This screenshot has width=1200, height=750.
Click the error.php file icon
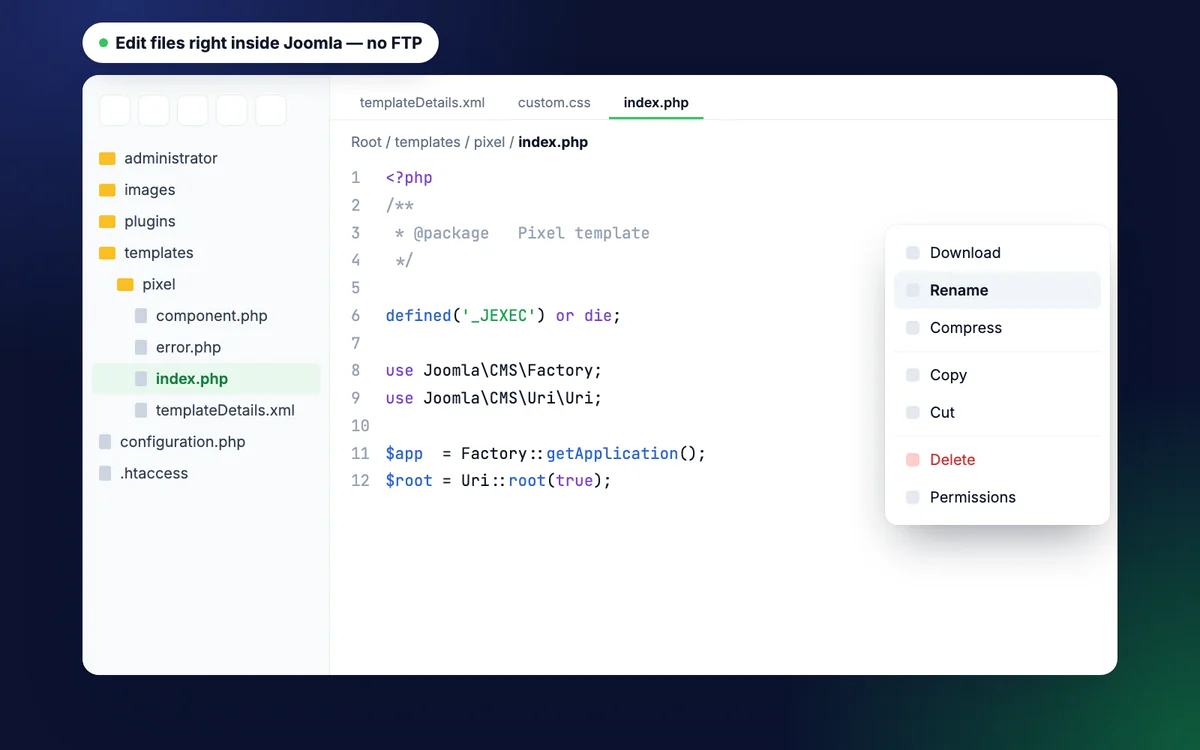pos(141,347)
